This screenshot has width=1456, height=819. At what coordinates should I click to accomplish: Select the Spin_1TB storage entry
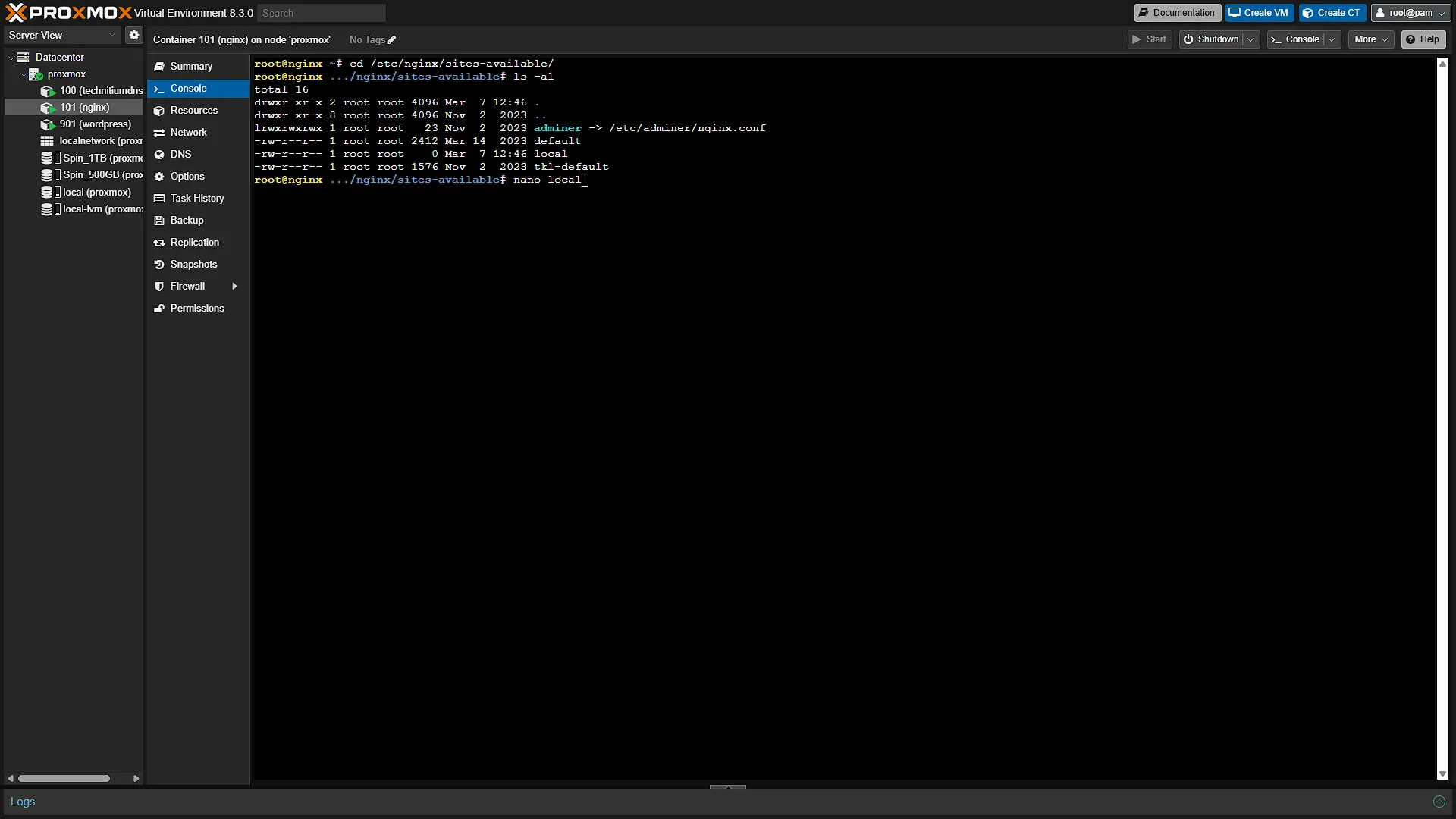(x=93, y=158)
